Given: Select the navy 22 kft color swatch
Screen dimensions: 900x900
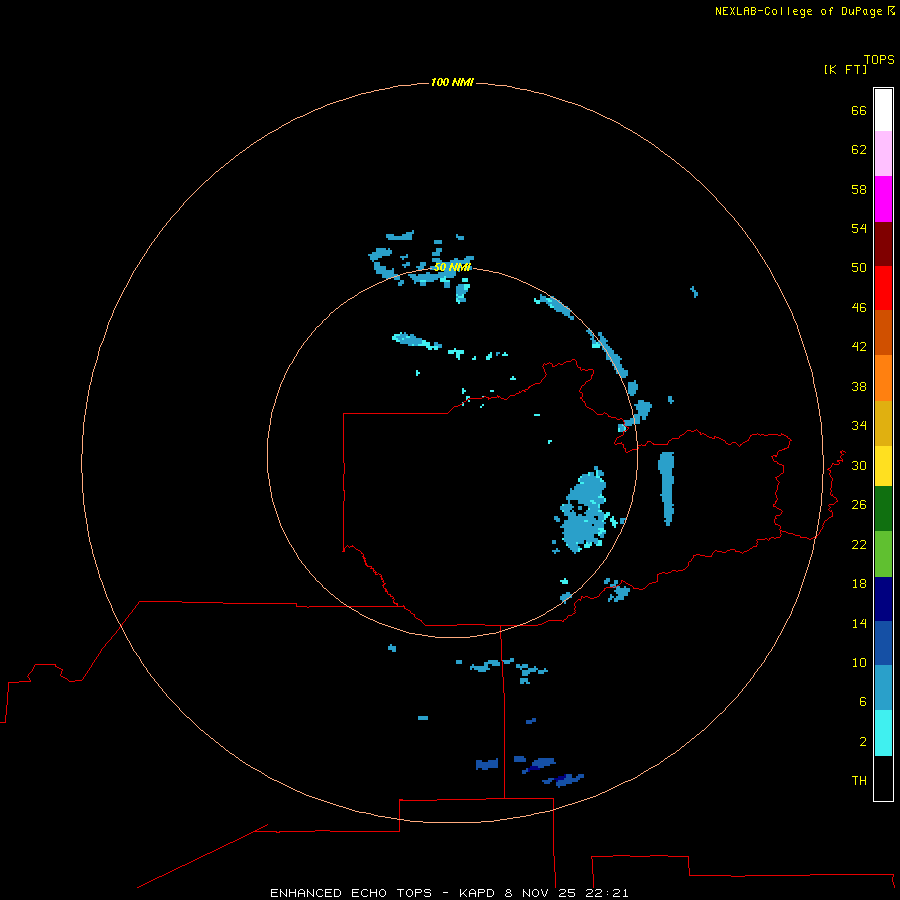Looking at the screenshot, I should coord(883,599).
